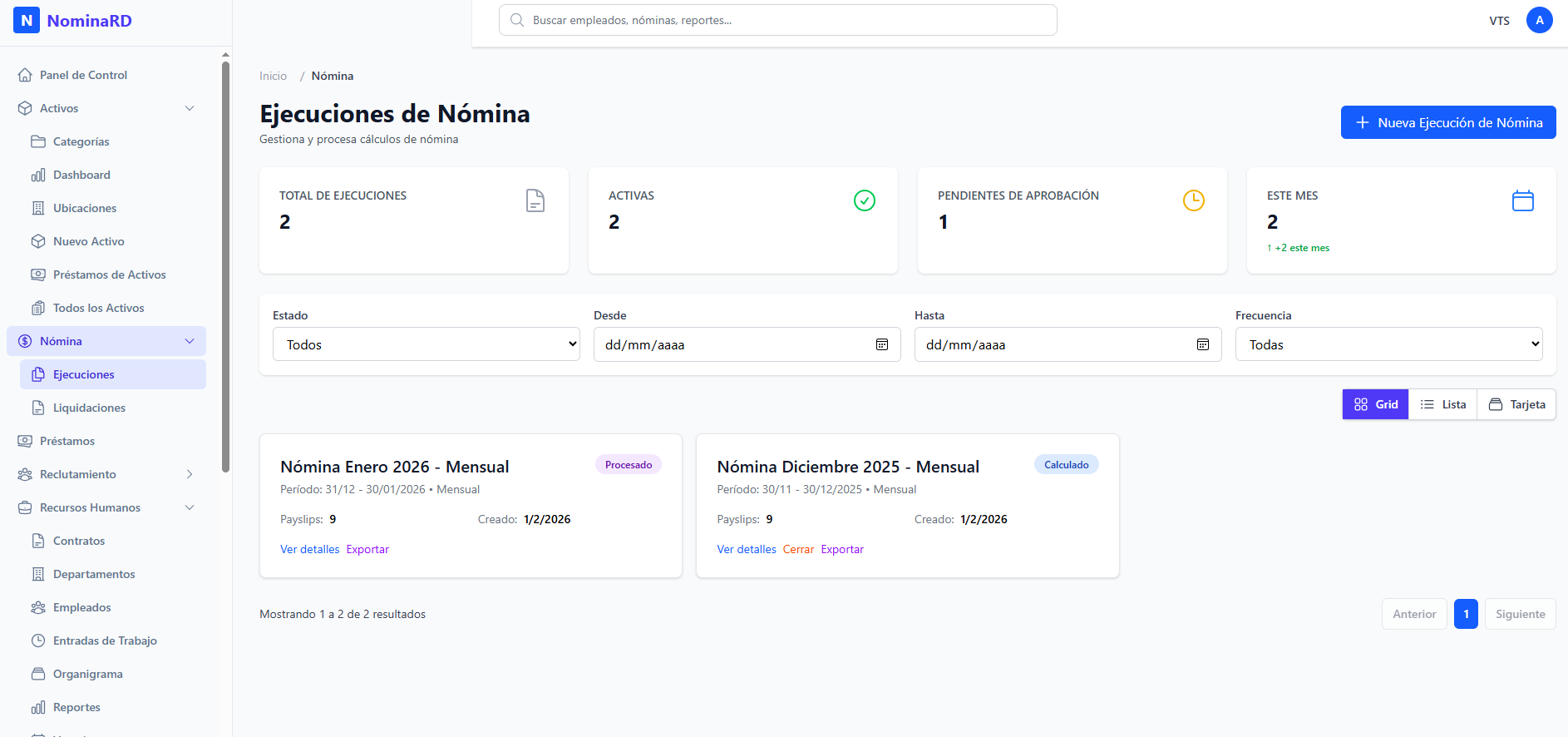Open Panel de Control menu item
Screen dimensions: 1568x737
tap(106, 75)
